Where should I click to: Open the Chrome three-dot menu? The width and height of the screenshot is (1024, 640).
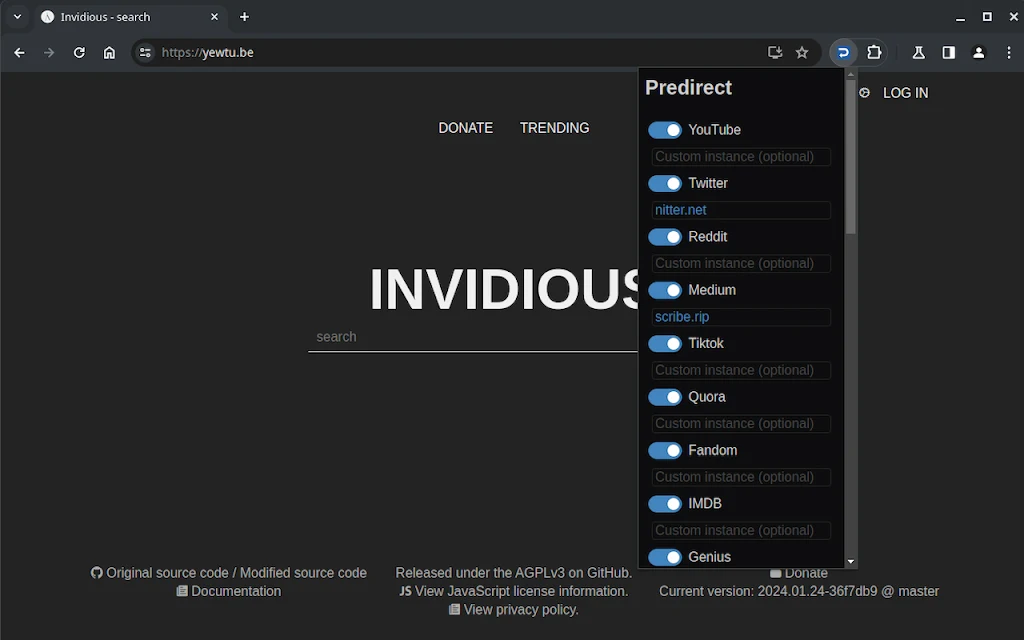coord(1008,53)
